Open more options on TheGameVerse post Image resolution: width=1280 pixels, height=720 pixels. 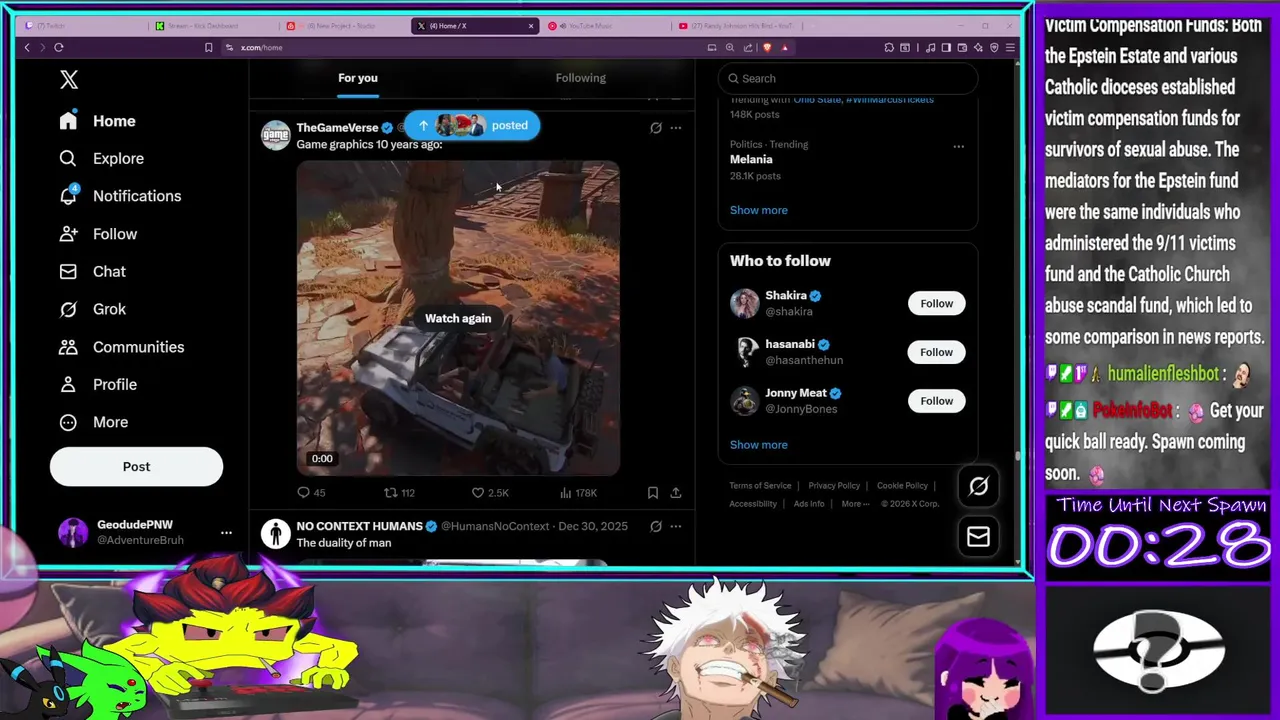pos(676,128)
